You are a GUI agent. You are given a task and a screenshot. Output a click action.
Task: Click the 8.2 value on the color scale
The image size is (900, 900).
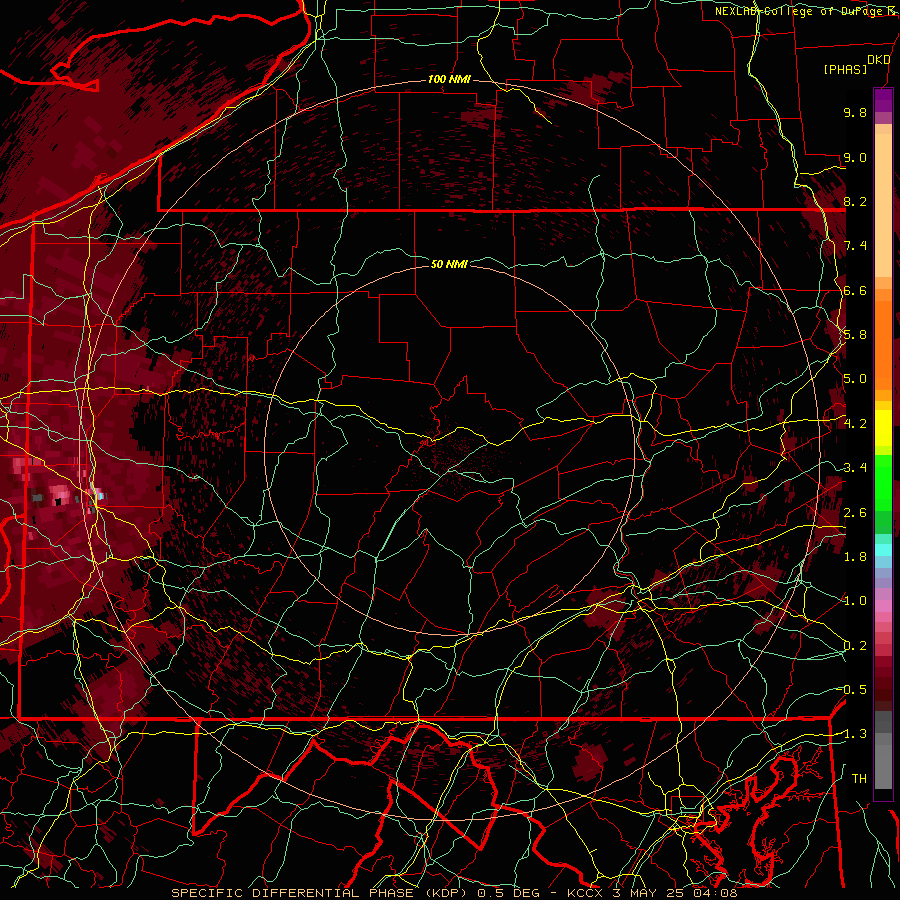click(855, 201)
